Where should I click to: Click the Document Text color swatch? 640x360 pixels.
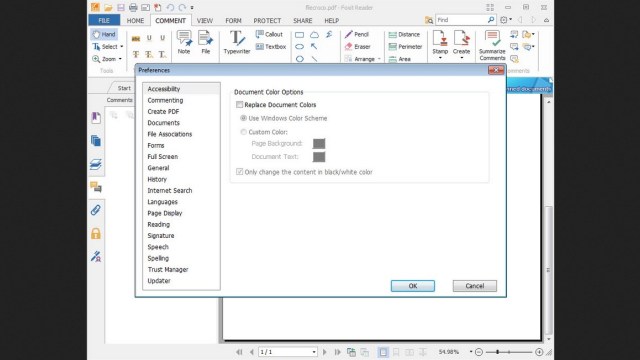(x=319, y=157)
